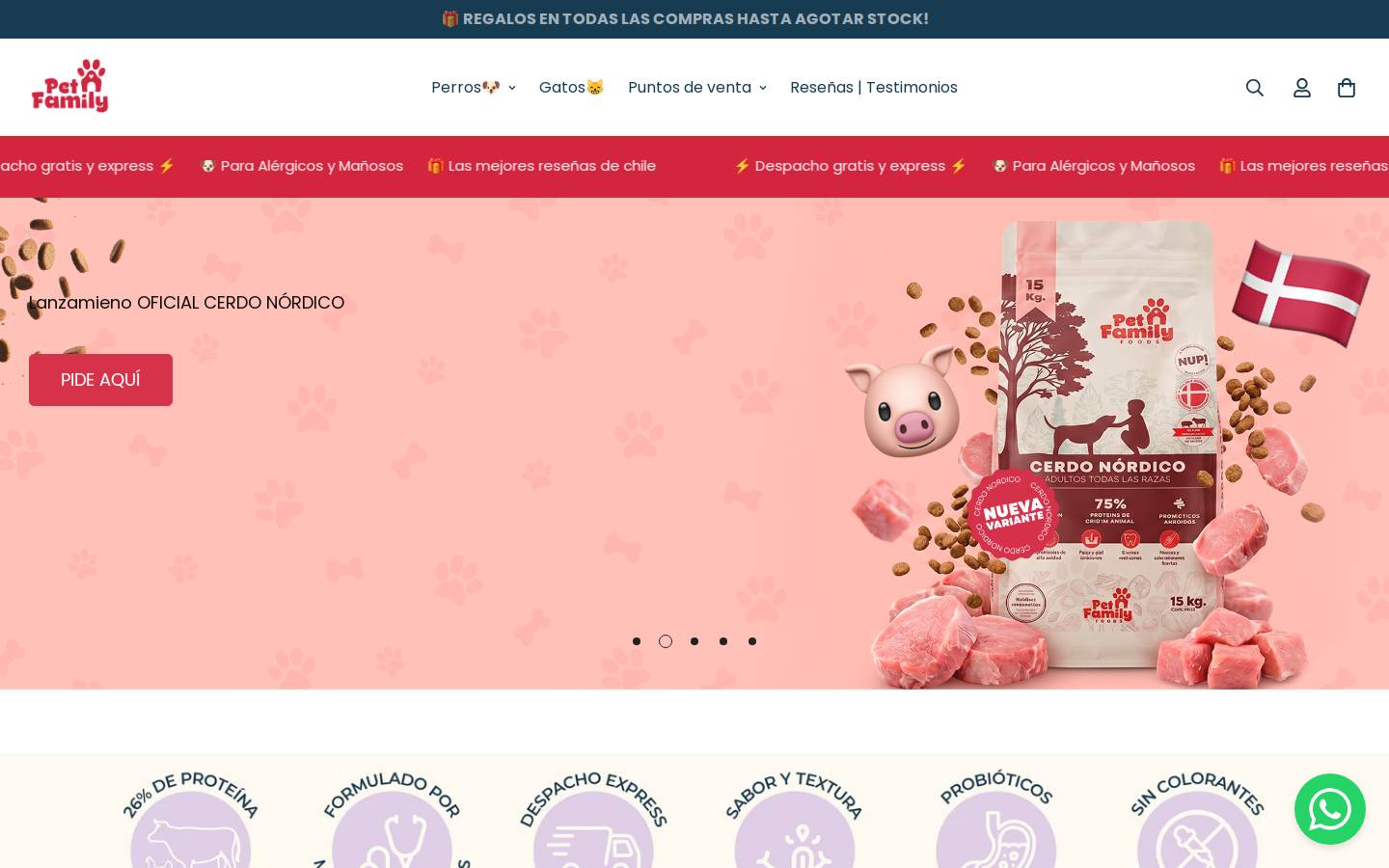Open the Perros menu
This screenshot has width=1389, height=868.
pyautogui.click(x=473, y=88)
